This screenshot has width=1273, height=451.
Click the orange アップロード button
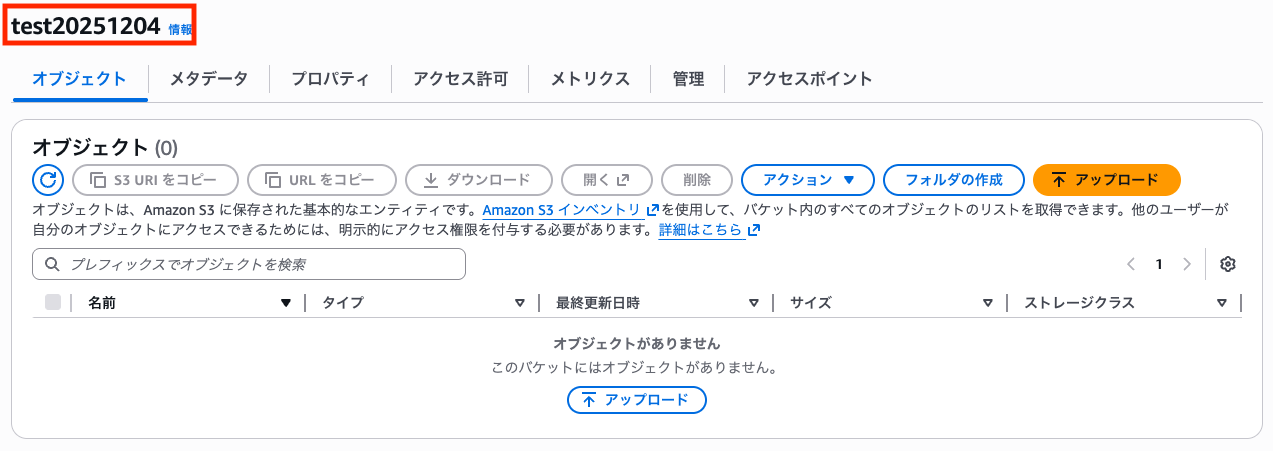(1106, 180)
